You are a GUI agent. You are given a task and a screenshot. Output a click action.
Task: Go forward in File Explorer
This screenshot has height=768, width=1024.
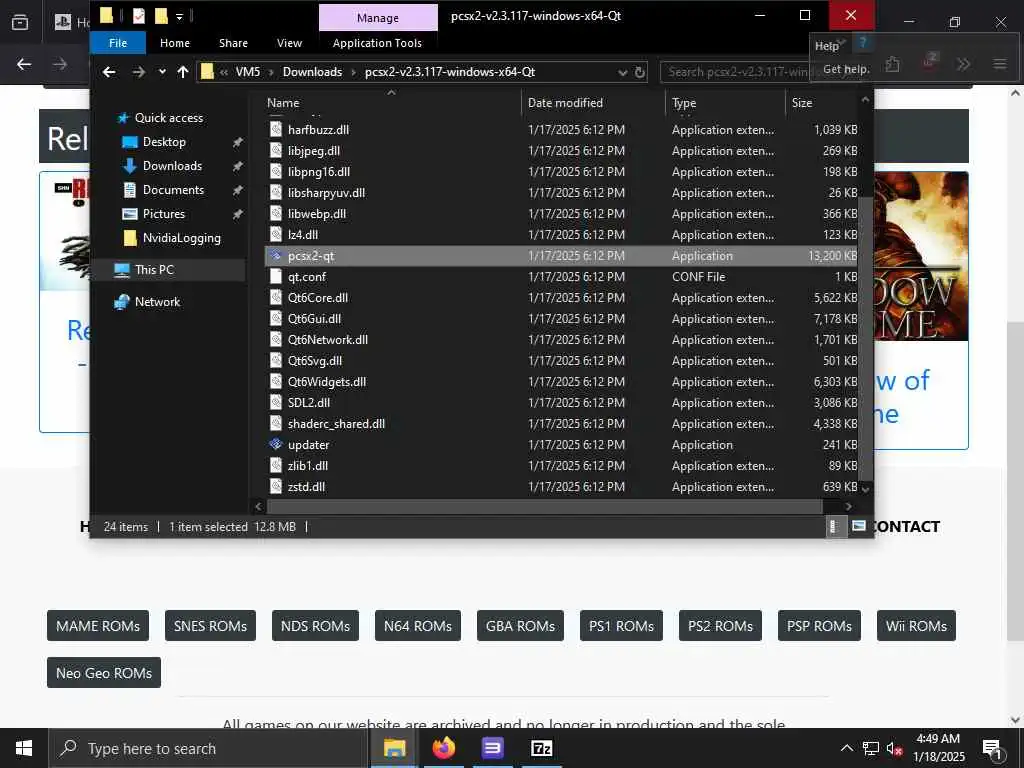click(138, 72)
